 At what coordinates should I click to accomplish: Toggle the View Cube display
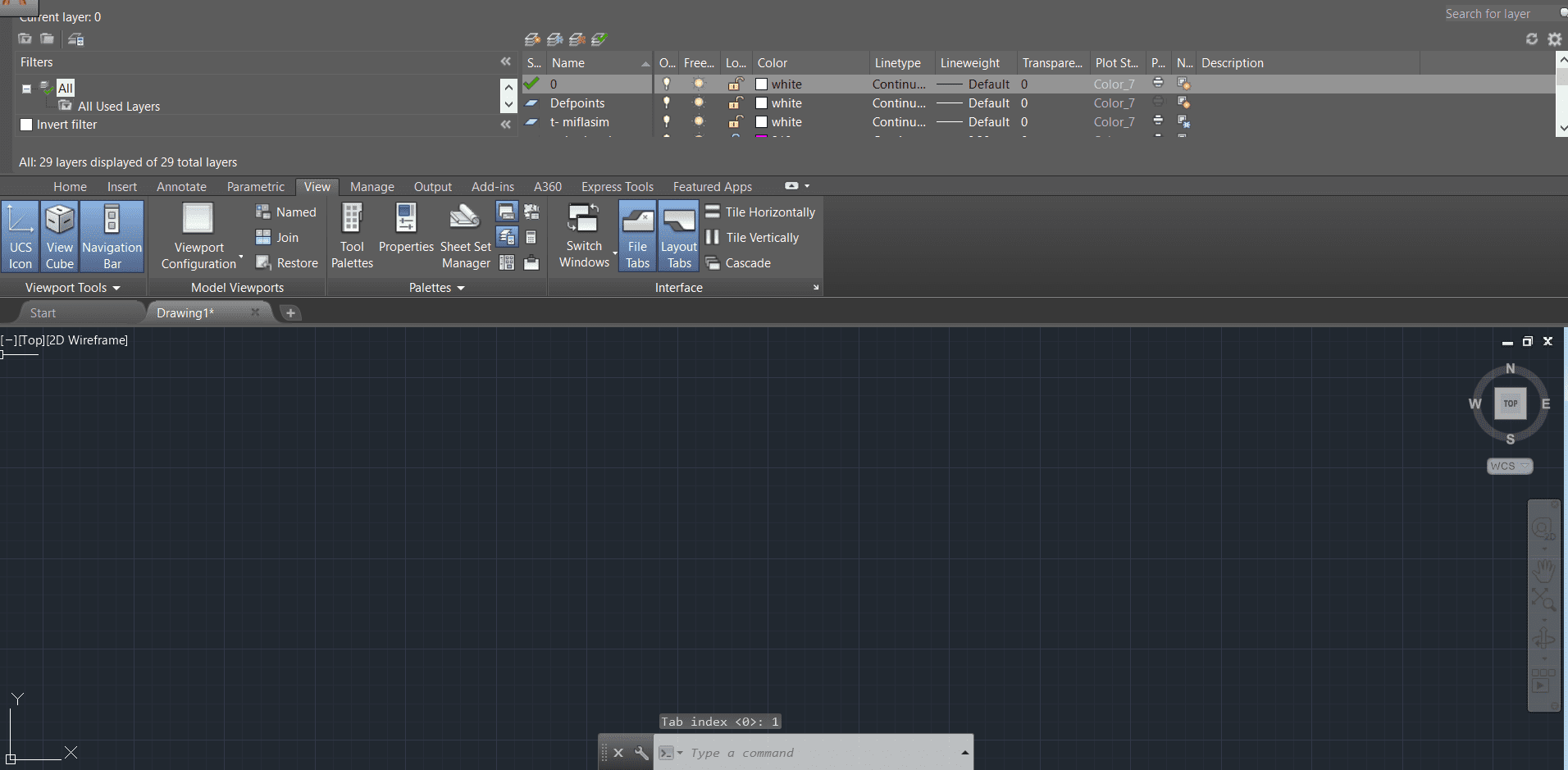point(59,236)
